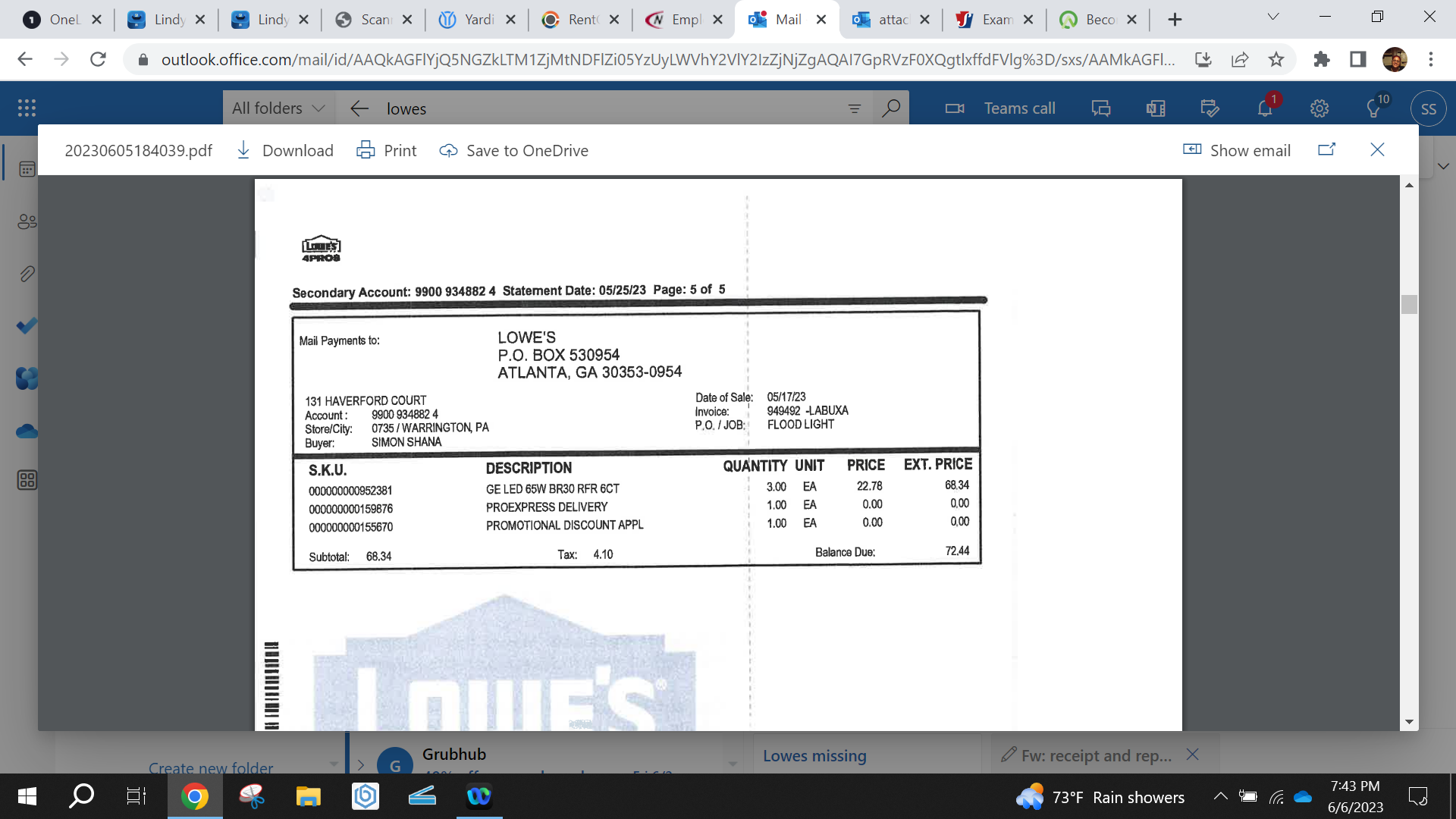Click the search magnifier icon

891,108
